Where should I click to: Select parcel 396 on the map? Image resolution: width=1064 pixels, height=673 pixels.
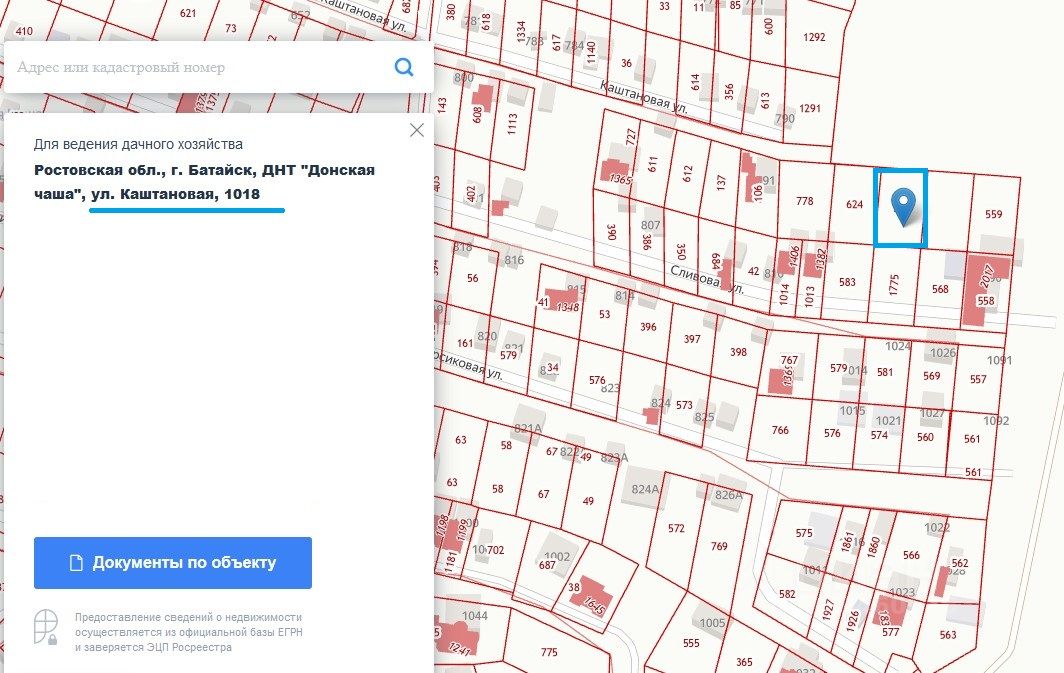(648, 327)
